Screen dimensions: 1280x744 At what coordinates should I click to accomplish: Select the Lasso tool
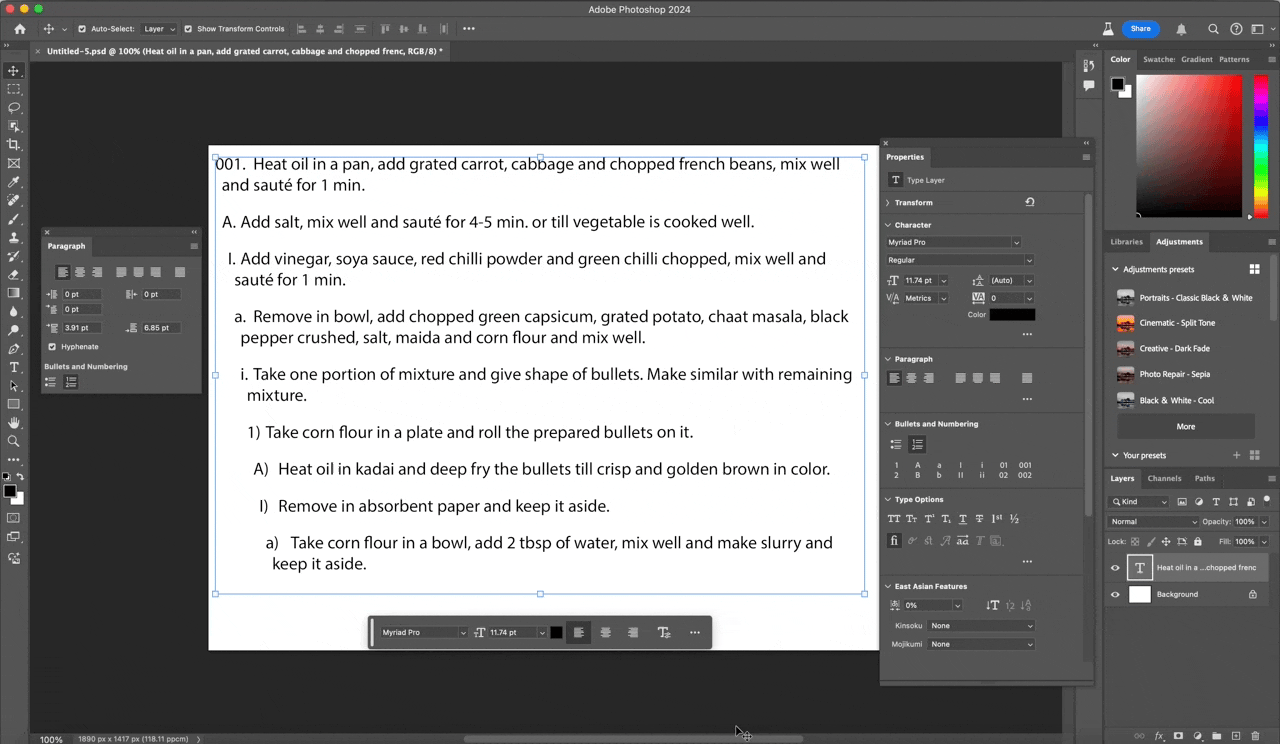click(13, 108)
